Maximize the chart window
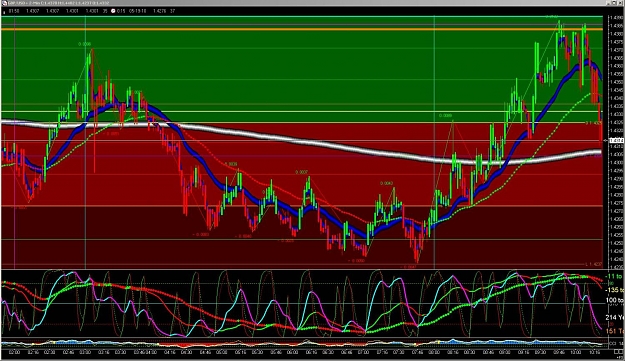The height and width of the screenshot is (361, 625). point(614,3)
